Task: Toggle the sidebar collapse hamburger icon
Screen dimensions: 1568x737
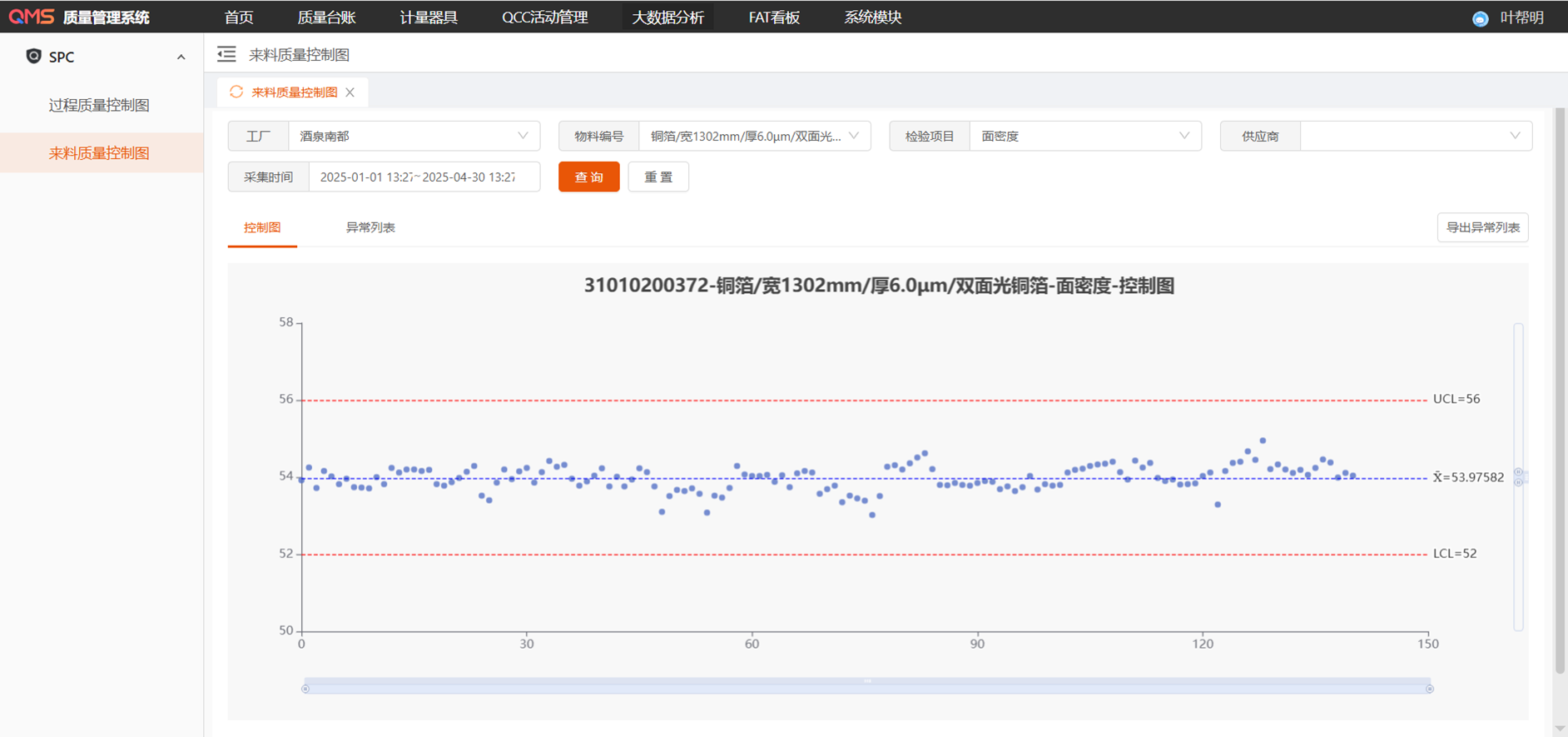Action: click(226, 55)
